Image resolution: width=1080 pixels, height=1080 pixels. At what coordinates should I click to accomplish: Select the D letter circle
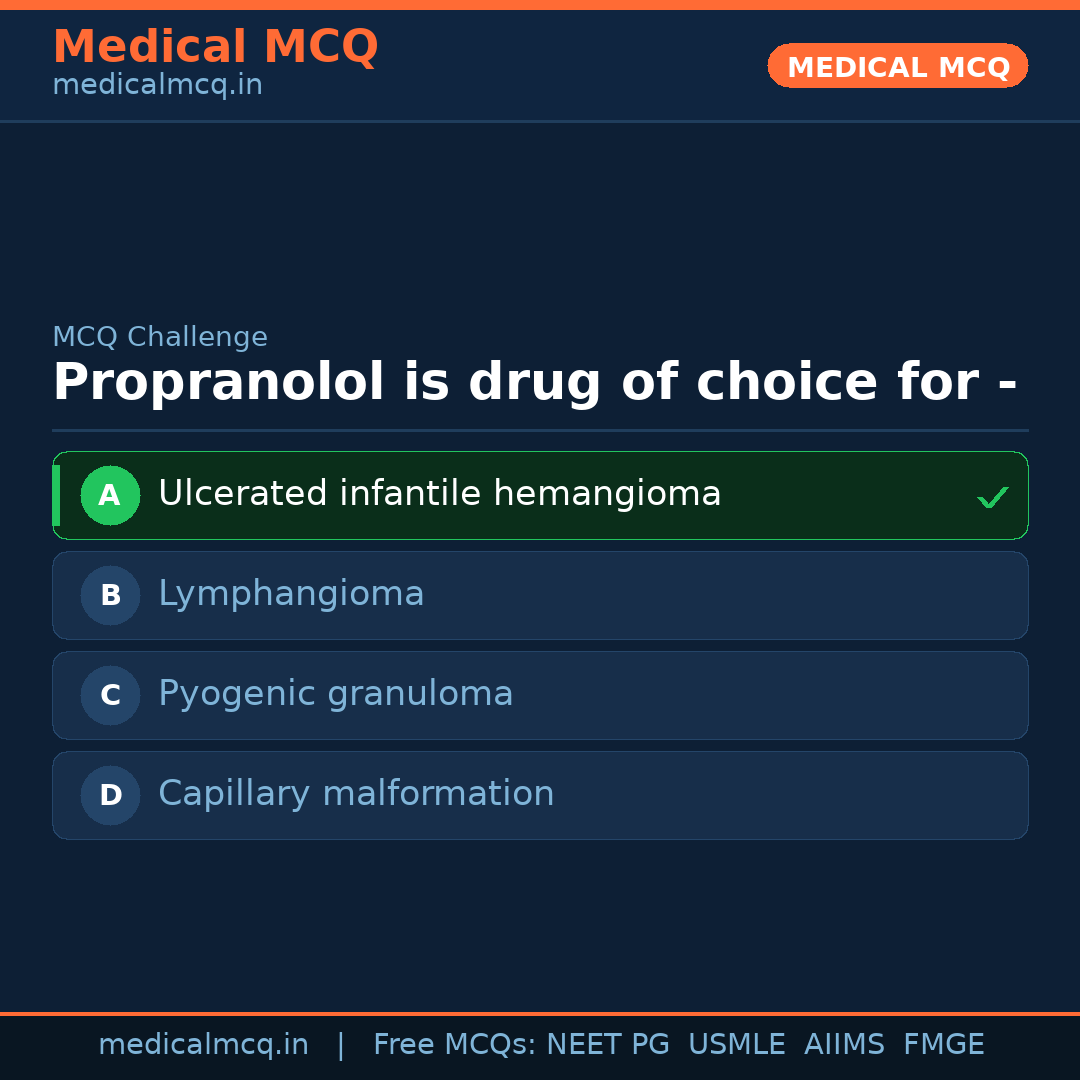click(x=110, y=796)
